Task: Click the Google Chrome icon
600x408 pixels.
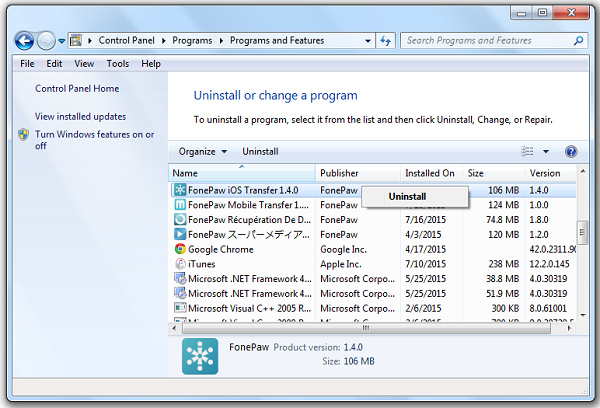Action: pos(180,249)
